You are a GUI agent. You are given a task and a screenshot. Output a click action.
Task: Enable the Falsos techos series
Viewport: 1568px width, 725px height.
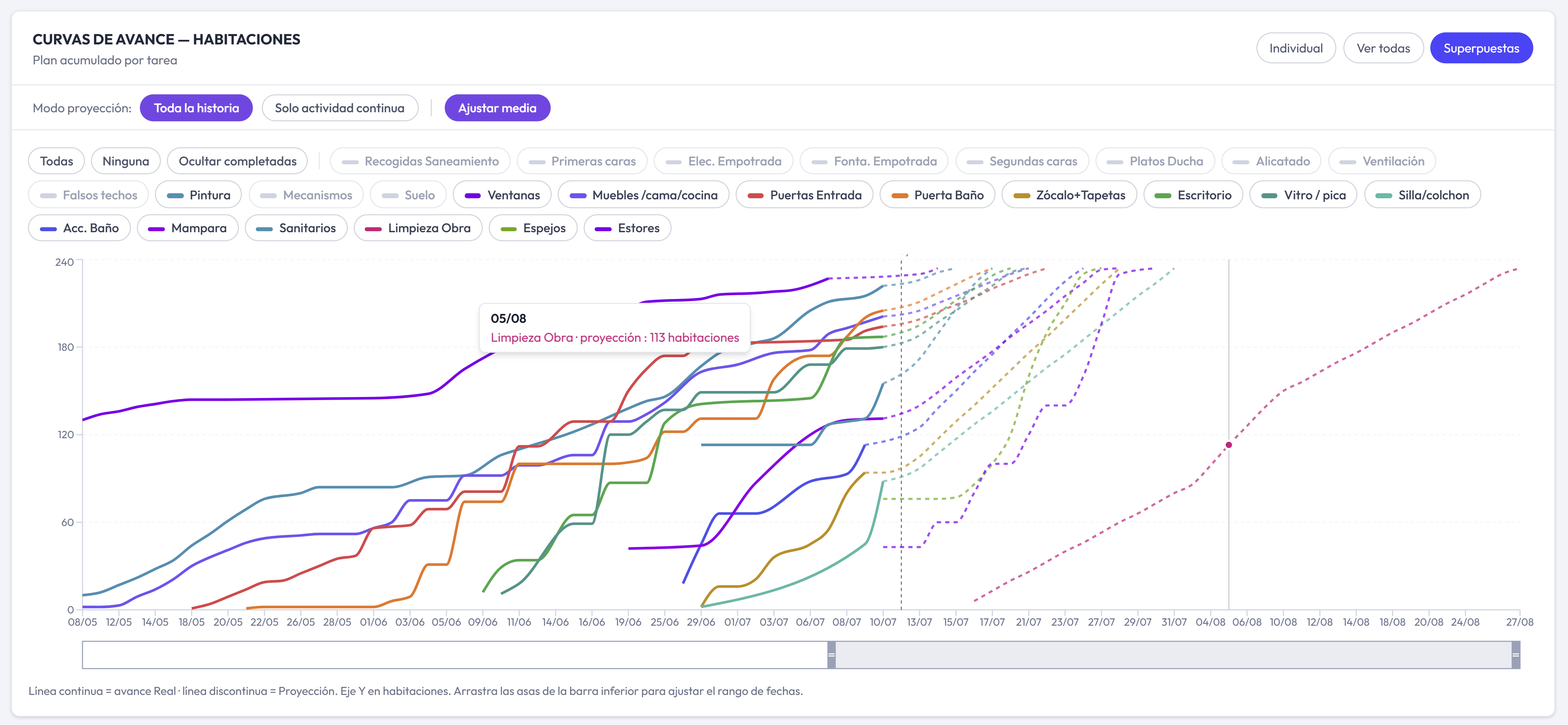tap(88, 195)
